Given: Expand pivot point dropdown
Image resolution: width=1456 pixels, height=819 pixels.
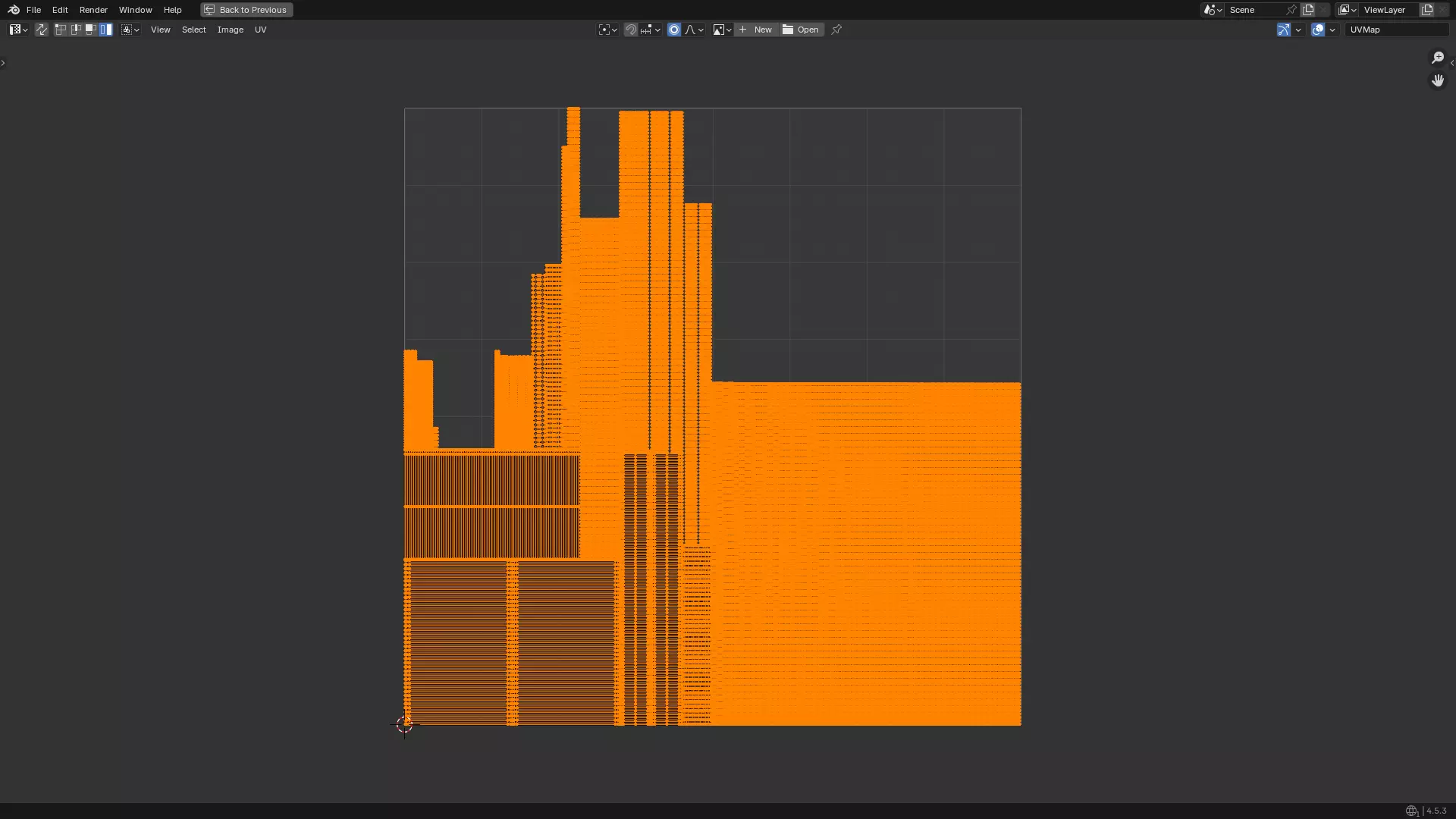Looking at the screenshot, I should (607, 30).
